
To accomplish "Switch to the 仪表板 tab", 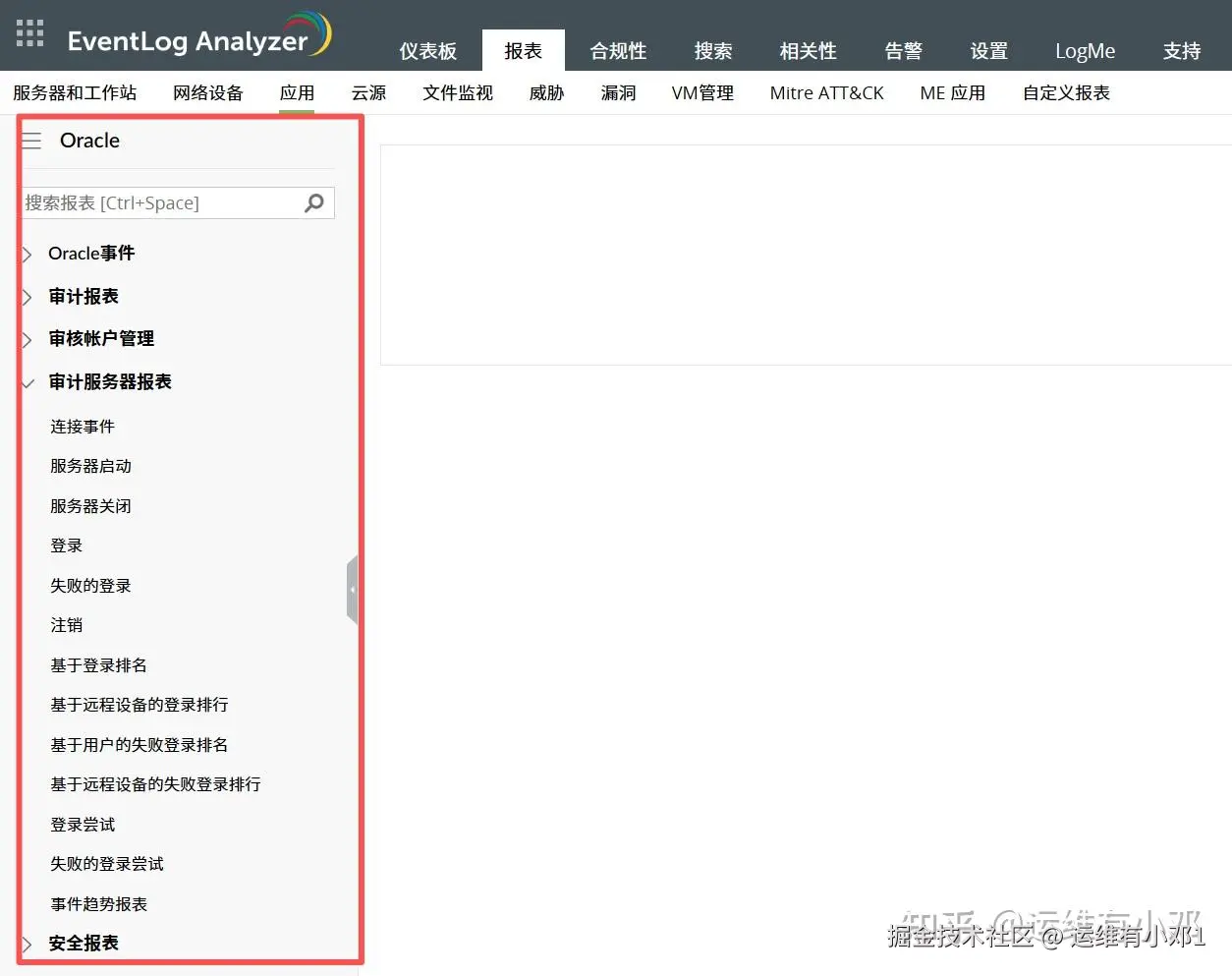I will [x=427, y=51].
